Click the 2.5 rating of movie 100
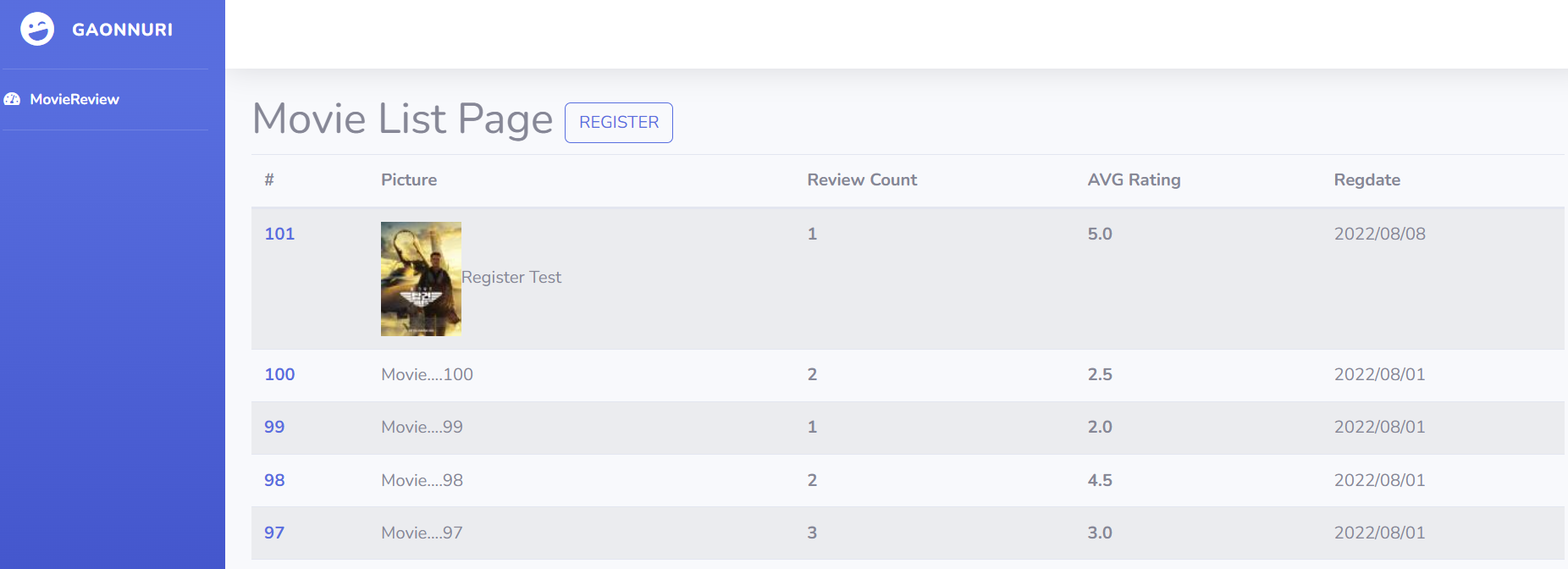1568x569 pixels. pos(1100,374)
